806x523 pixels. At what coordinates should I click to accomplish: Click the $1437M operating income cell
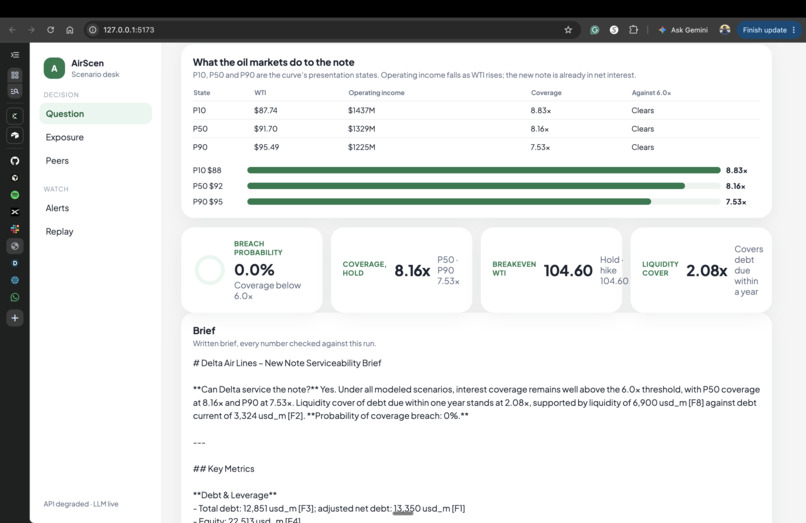pos(361,111)
